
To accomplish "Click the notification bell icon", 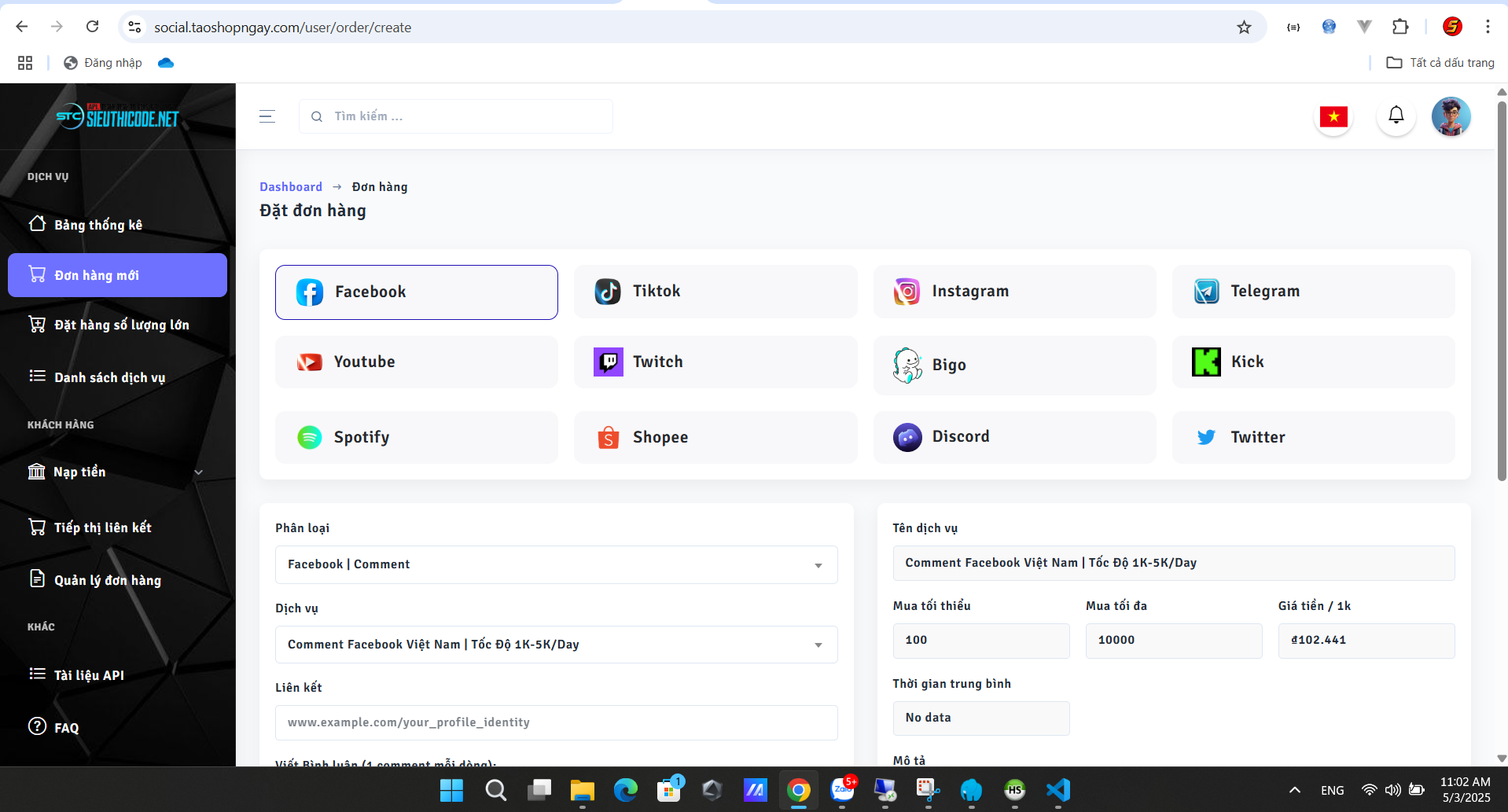I will 1396,116.
